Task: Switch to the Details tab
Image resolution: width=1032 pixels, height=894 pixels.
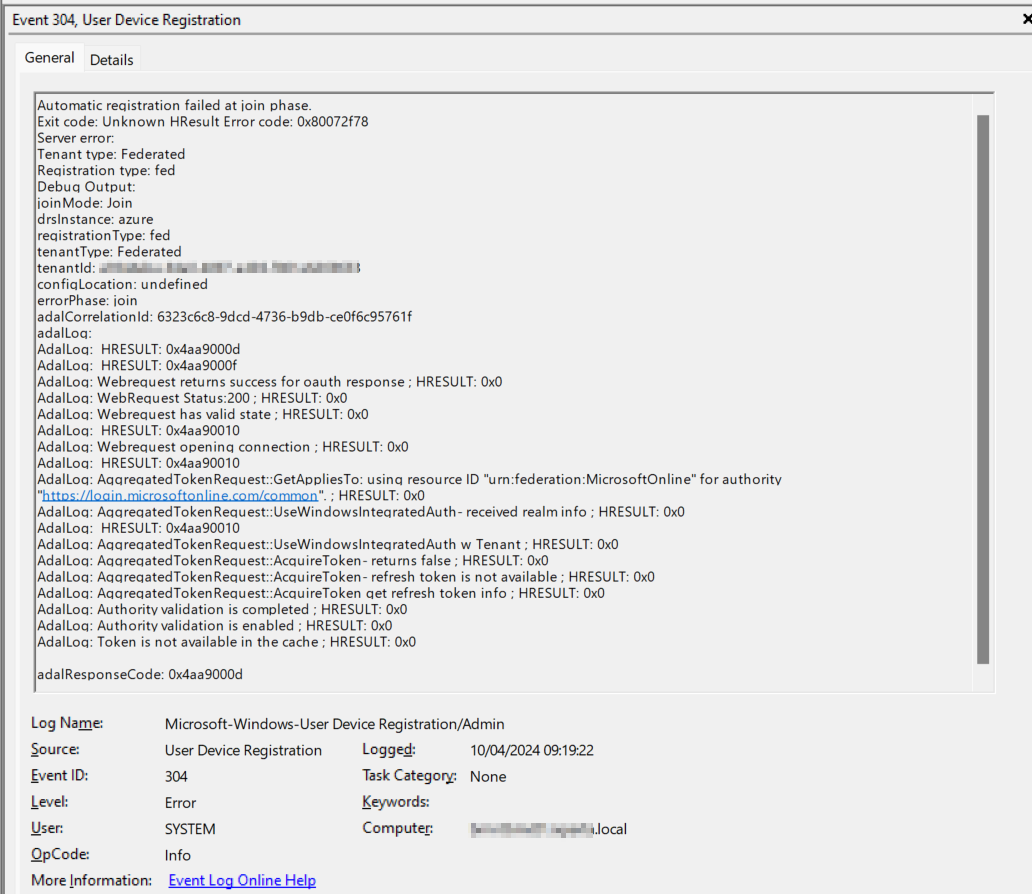Action: tap(111, 60)
